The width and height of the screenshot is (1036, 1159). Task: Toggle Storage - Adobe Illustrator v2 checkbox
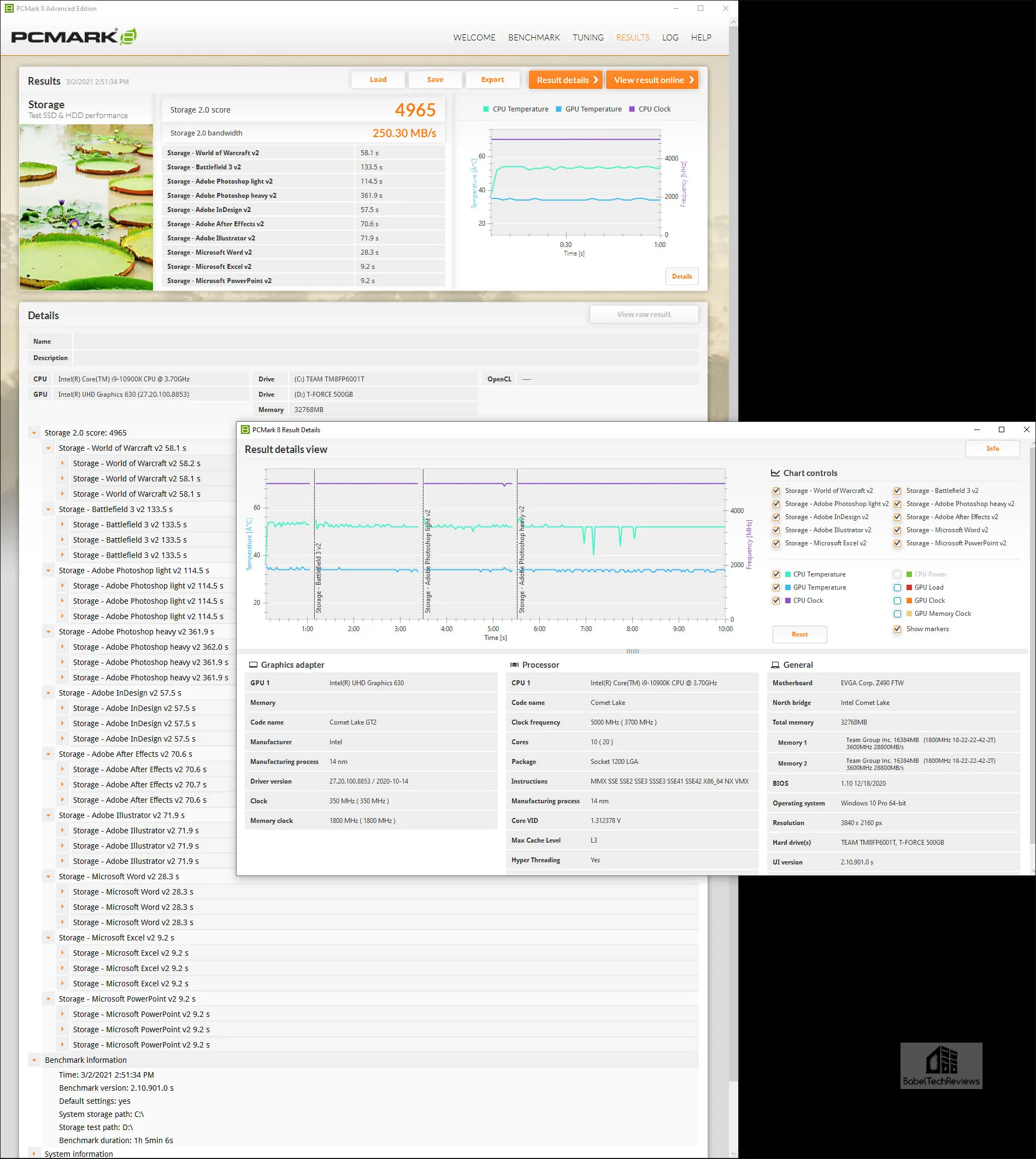pyautogui.click(x=776, y=530)
